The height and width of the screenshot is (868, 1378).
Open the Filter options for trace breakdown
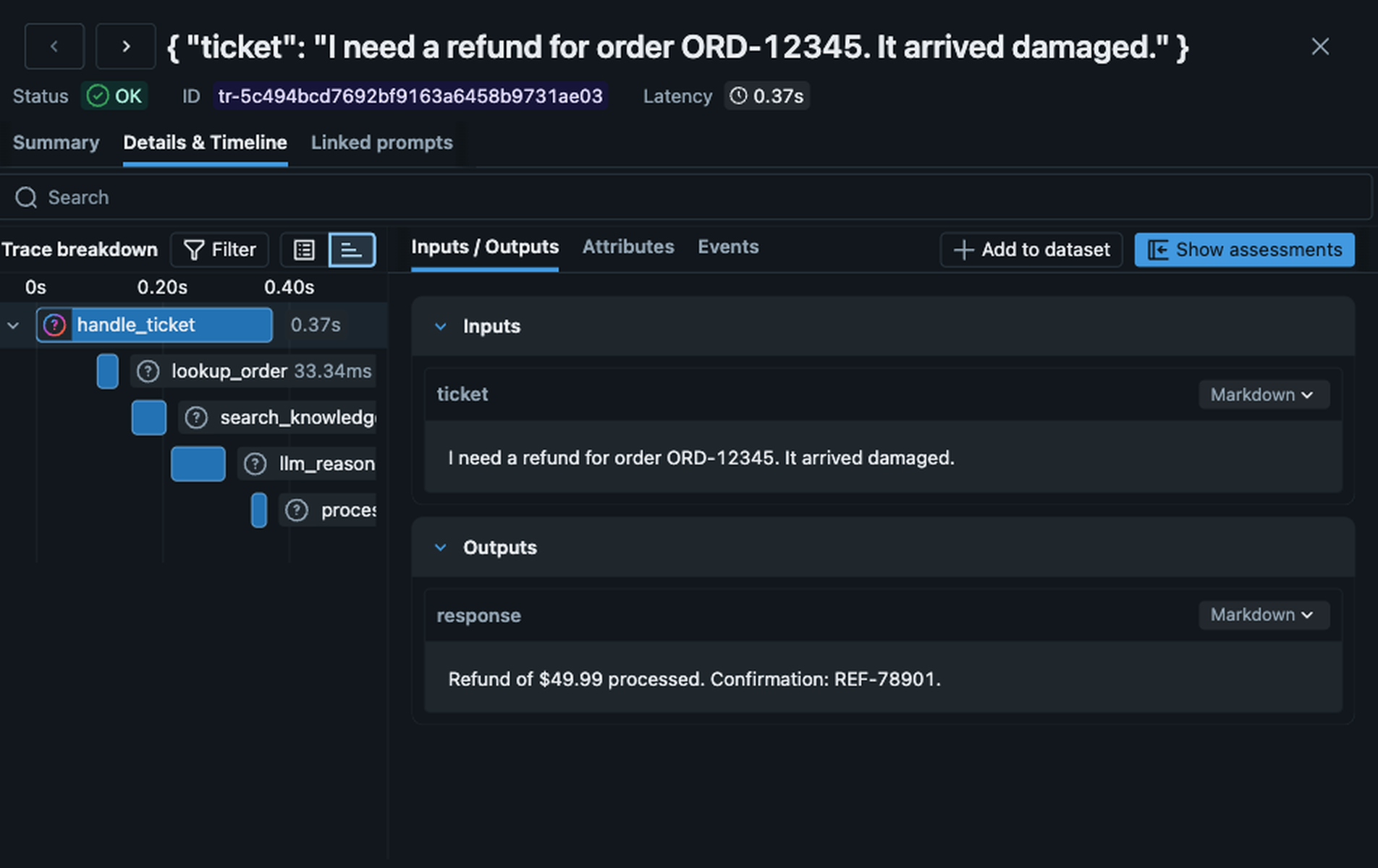220,250
